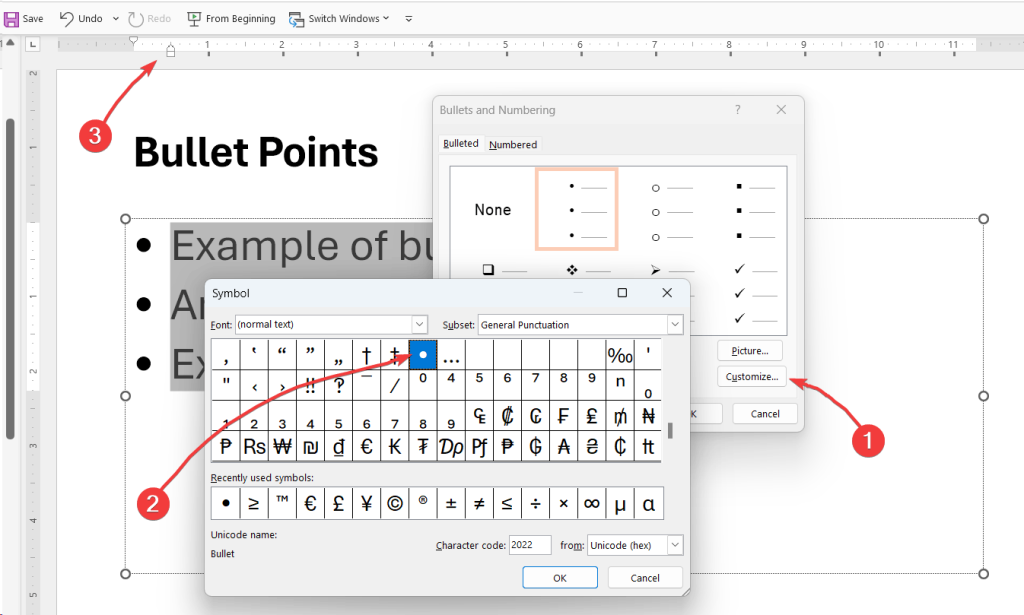
Task: Open the Subset dropdown
Action: [x=674, y=324]
